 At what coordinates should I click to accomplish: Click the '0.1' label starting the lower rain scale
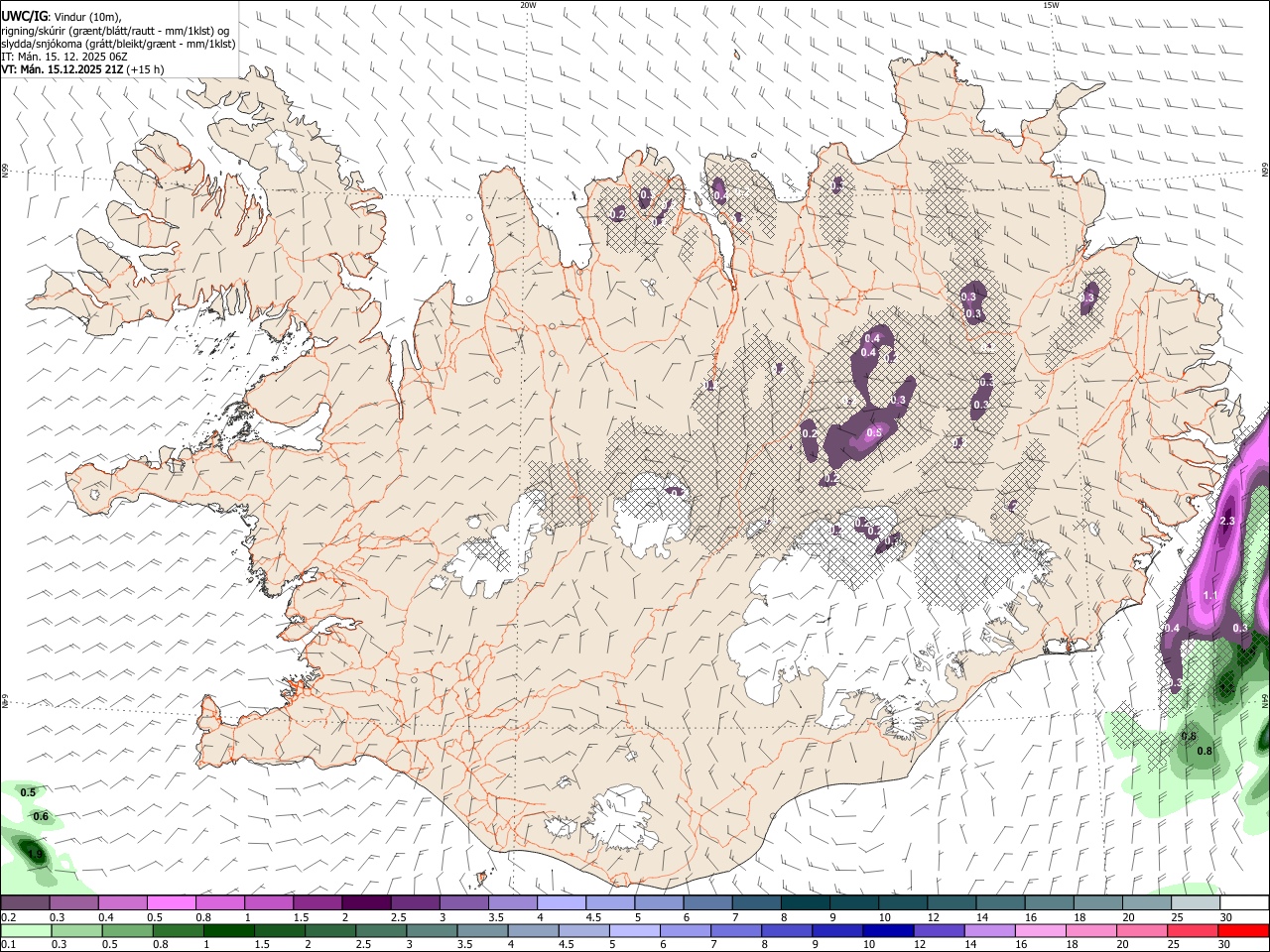(9, 945)
